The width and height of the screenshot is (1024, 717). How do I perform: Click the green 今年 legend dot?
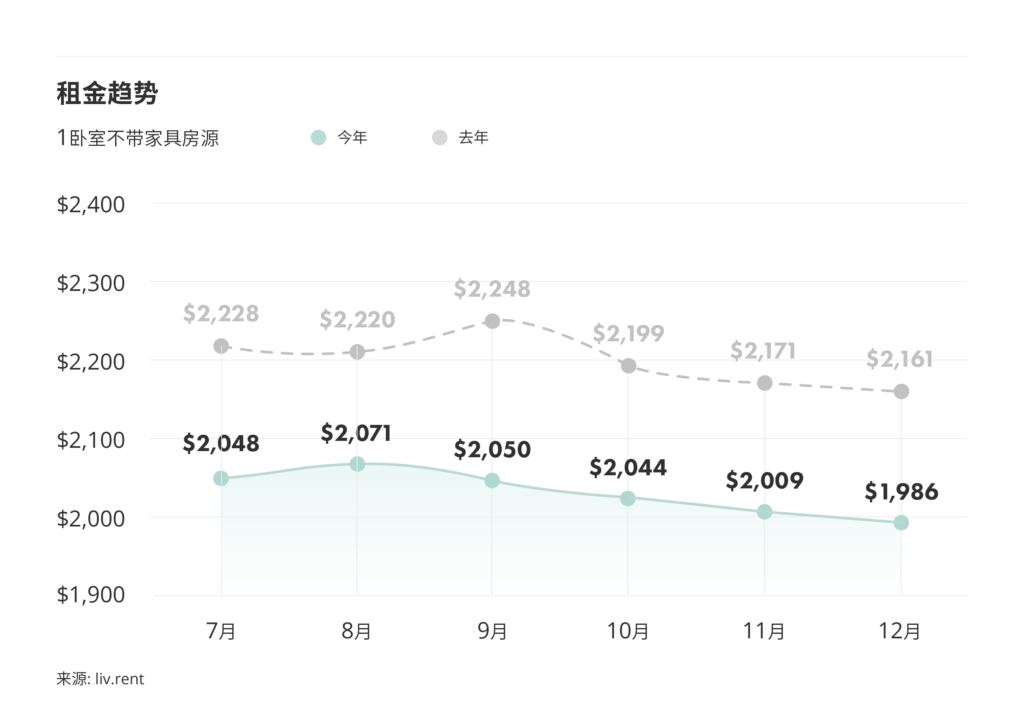[x=318, y=138]
